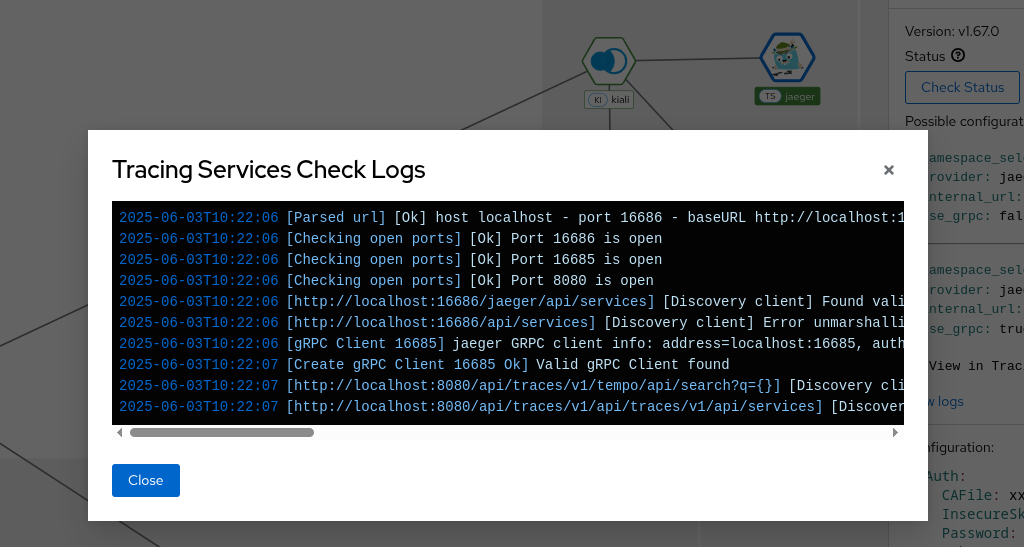
Task: Click the Status help question-mark icon
Action: coord(958,55)
